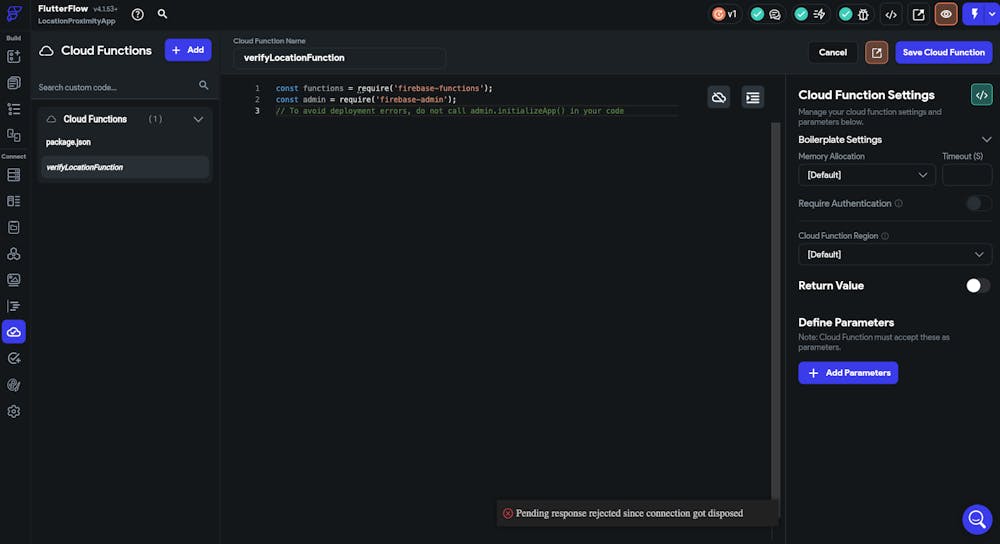Open the Pages stacked-sheets icon in sidebar
Screen dimensions: 1000x544
point(13,83)
